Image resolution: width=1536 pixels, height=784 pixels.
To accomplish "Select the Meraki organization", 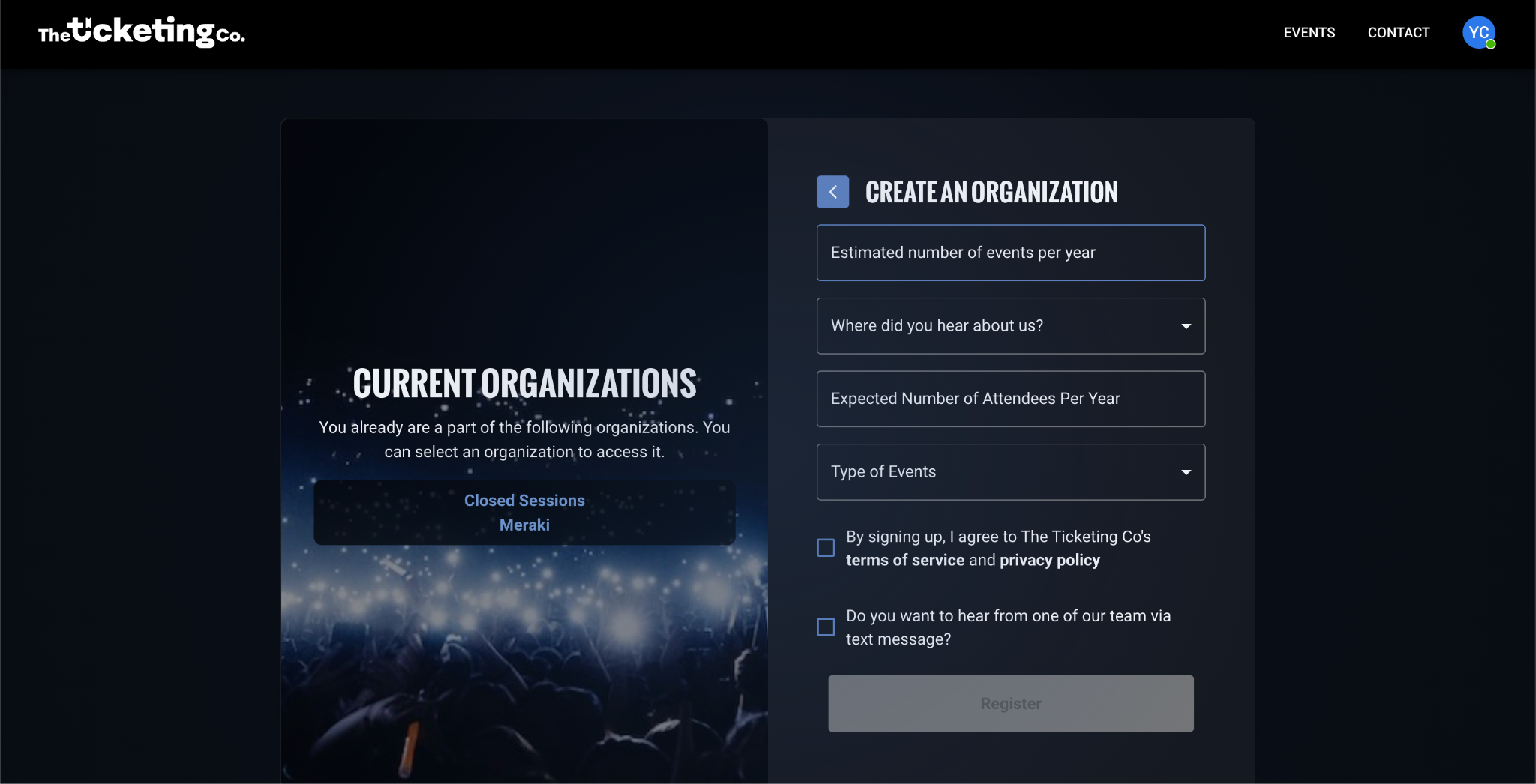I will point(524,525).
